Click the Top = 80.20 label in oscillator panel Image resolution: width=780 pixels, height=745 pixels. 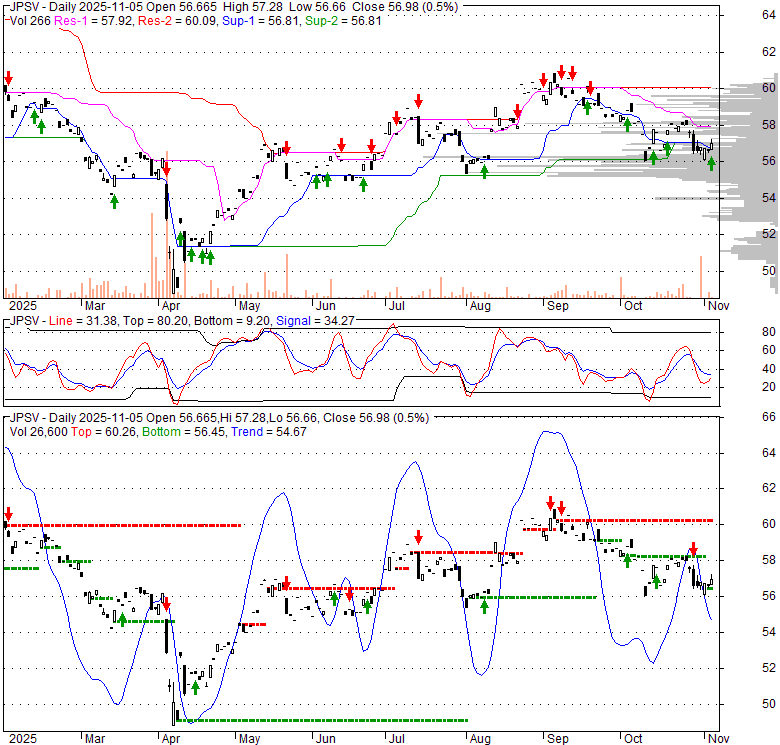point(153,319)
